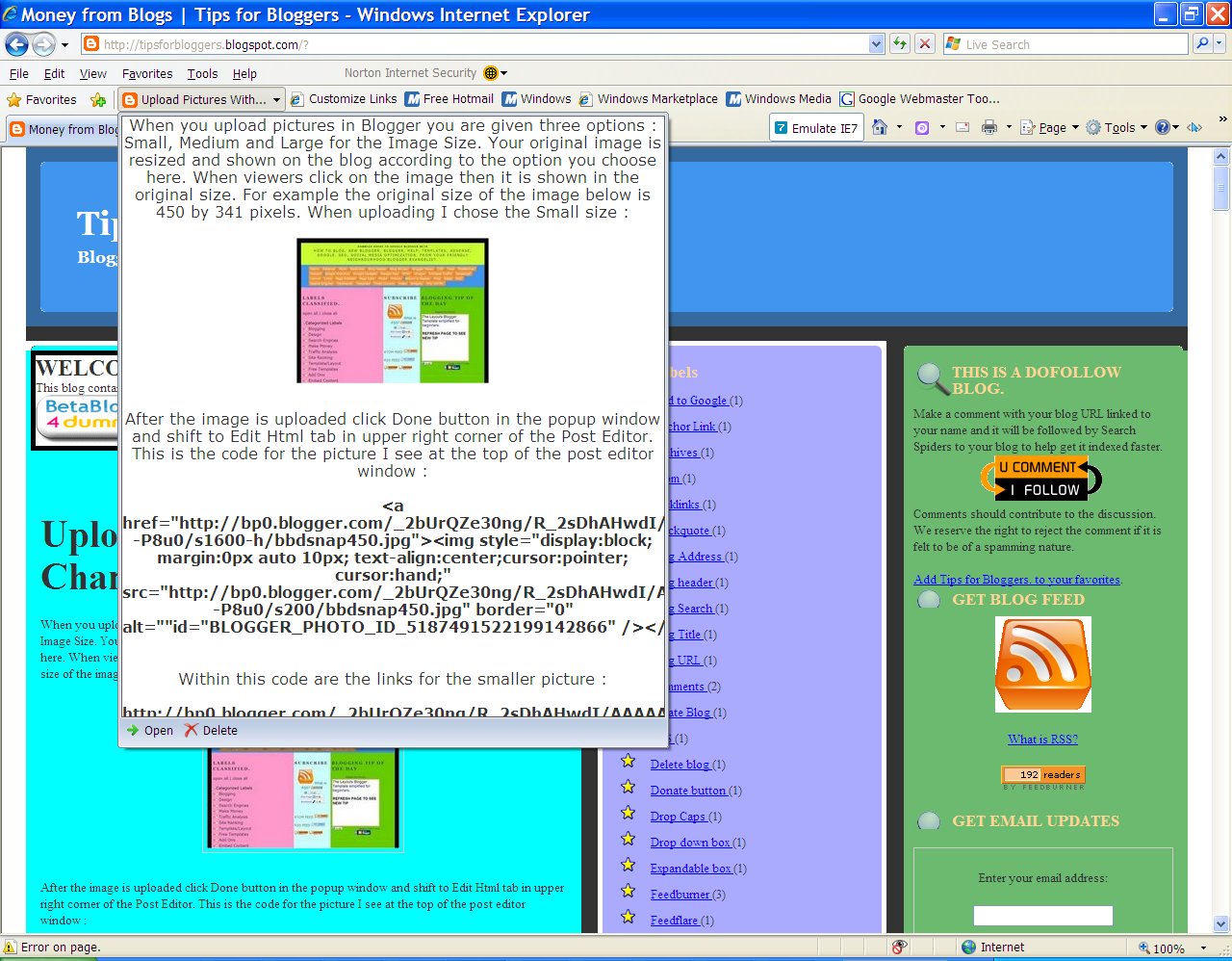Screen dimensions: 1232x961
Task: Toggle the Emulate IE7 button
Action: click(x=815, y=126)
